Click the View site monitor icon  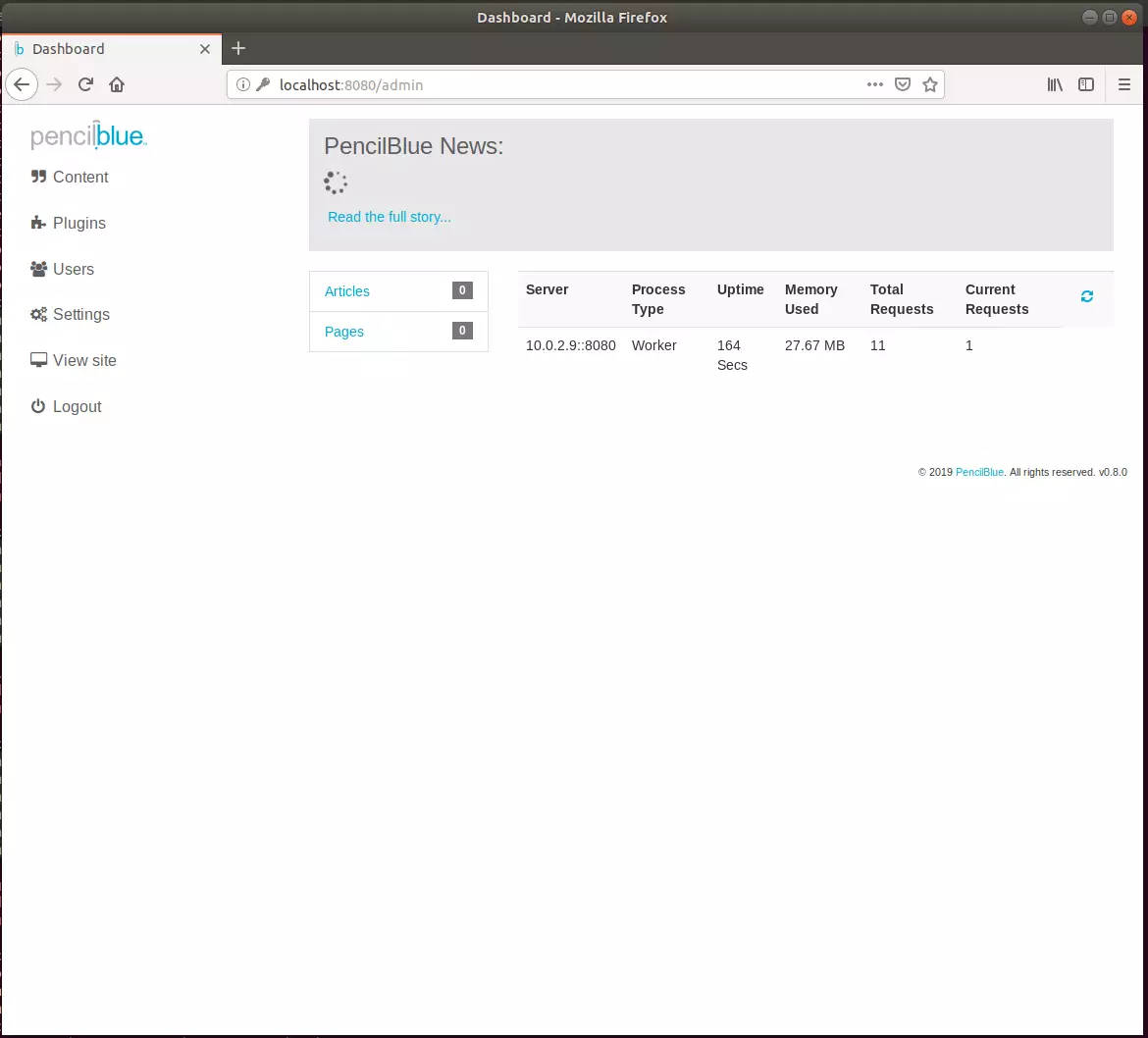pos(39,359)
